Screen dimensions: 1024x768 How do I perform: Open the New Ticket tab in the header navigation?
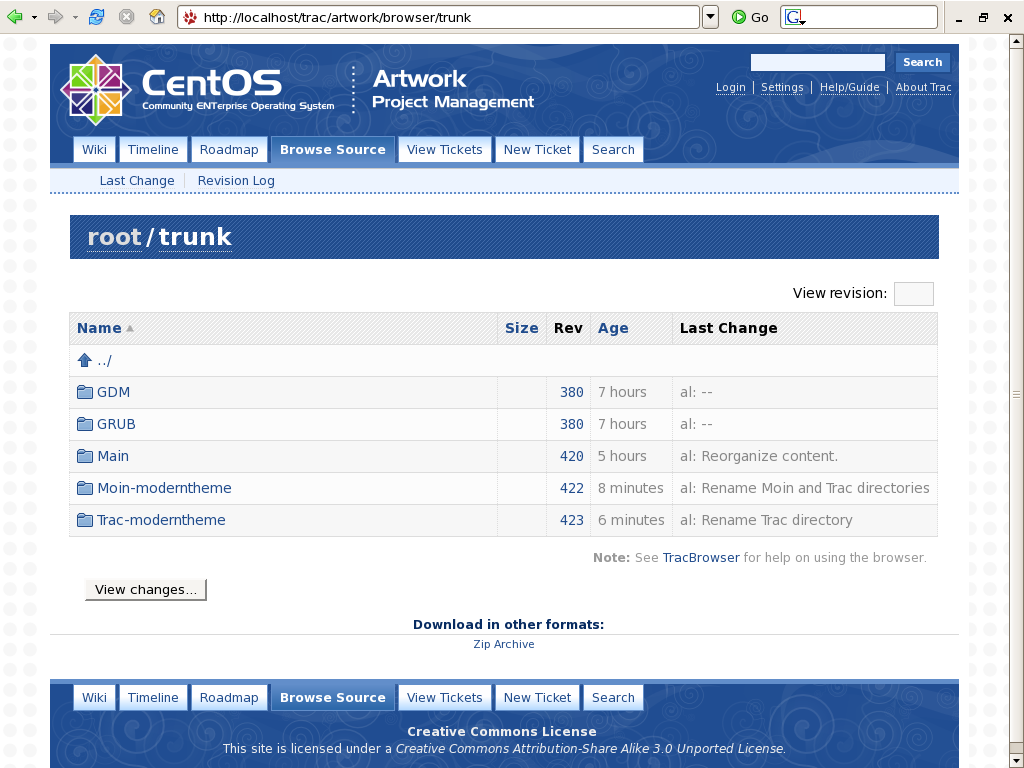coord(537,150)
